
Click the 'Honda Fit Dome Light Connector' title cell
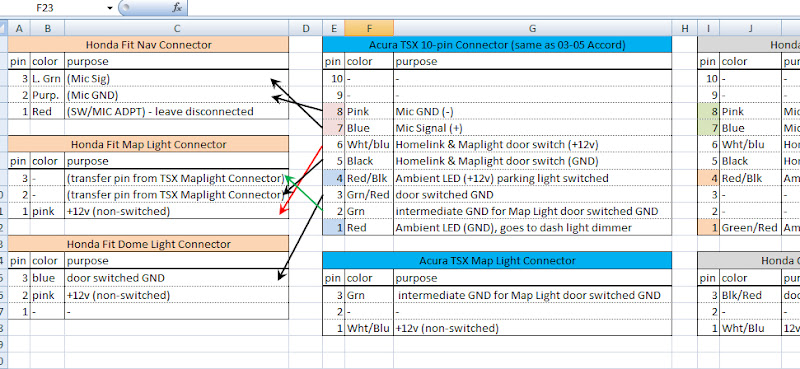(x=148, y=244)
